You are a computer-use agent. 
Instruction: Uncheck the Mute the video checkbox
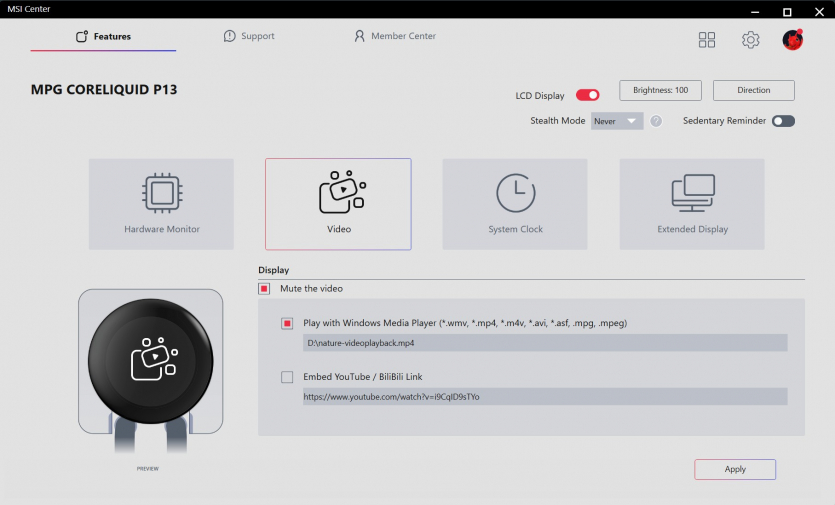(265, 289)
